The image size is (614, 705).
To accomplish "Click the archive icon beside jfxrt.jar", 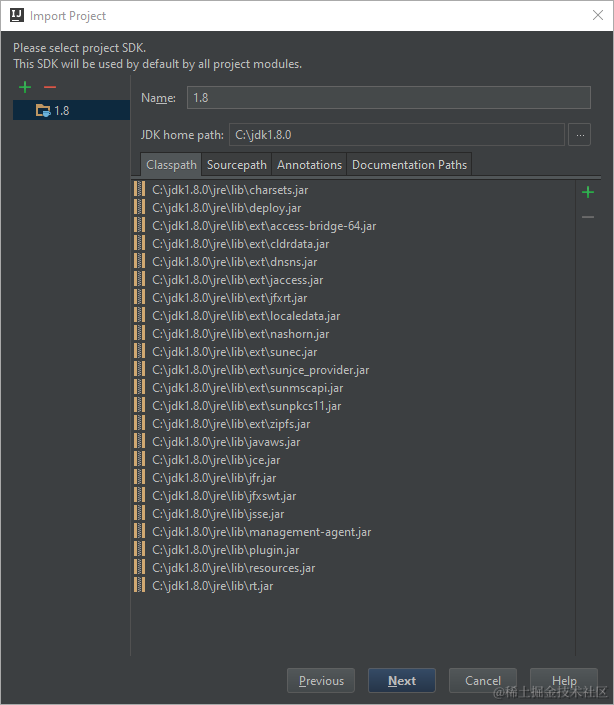I will tap(139, 297).
